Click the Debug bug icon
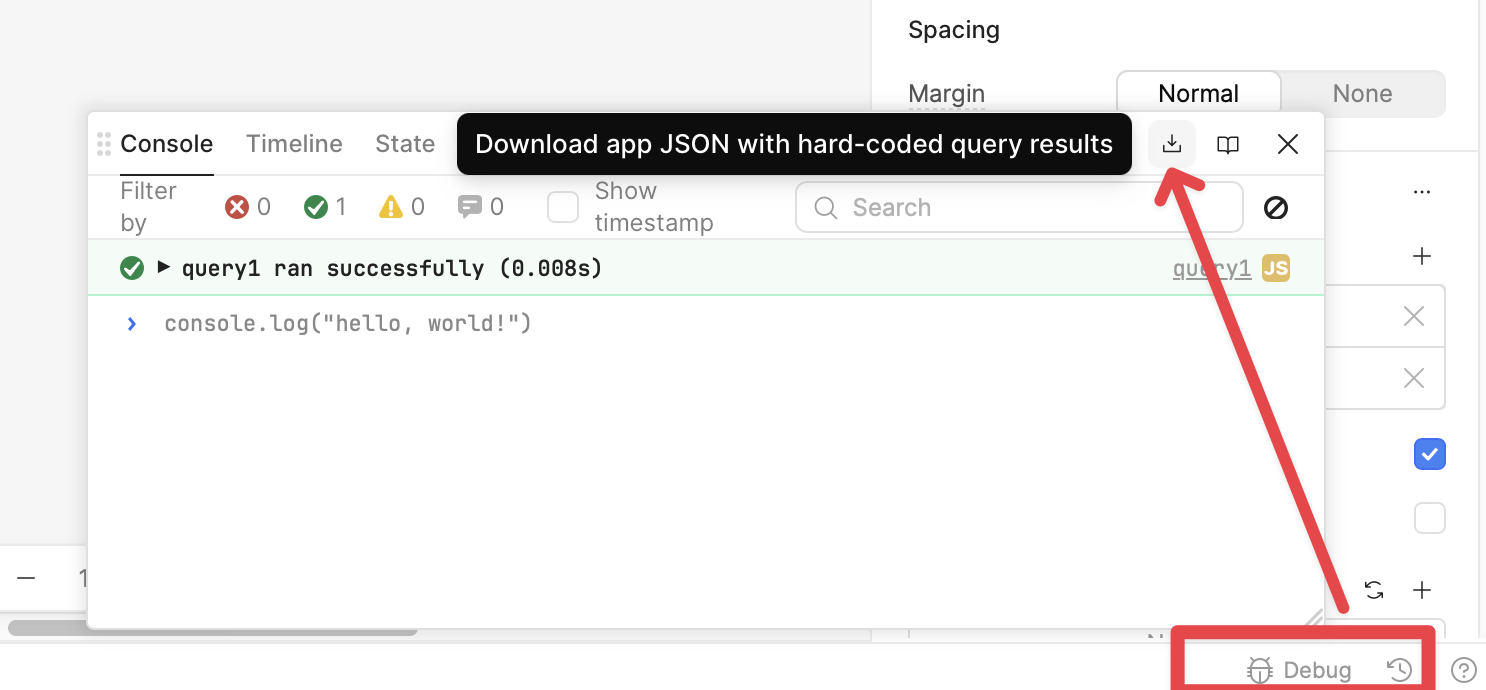Image resolution: width=1486 pixels, height=690 pixels. click(1260, 670)
